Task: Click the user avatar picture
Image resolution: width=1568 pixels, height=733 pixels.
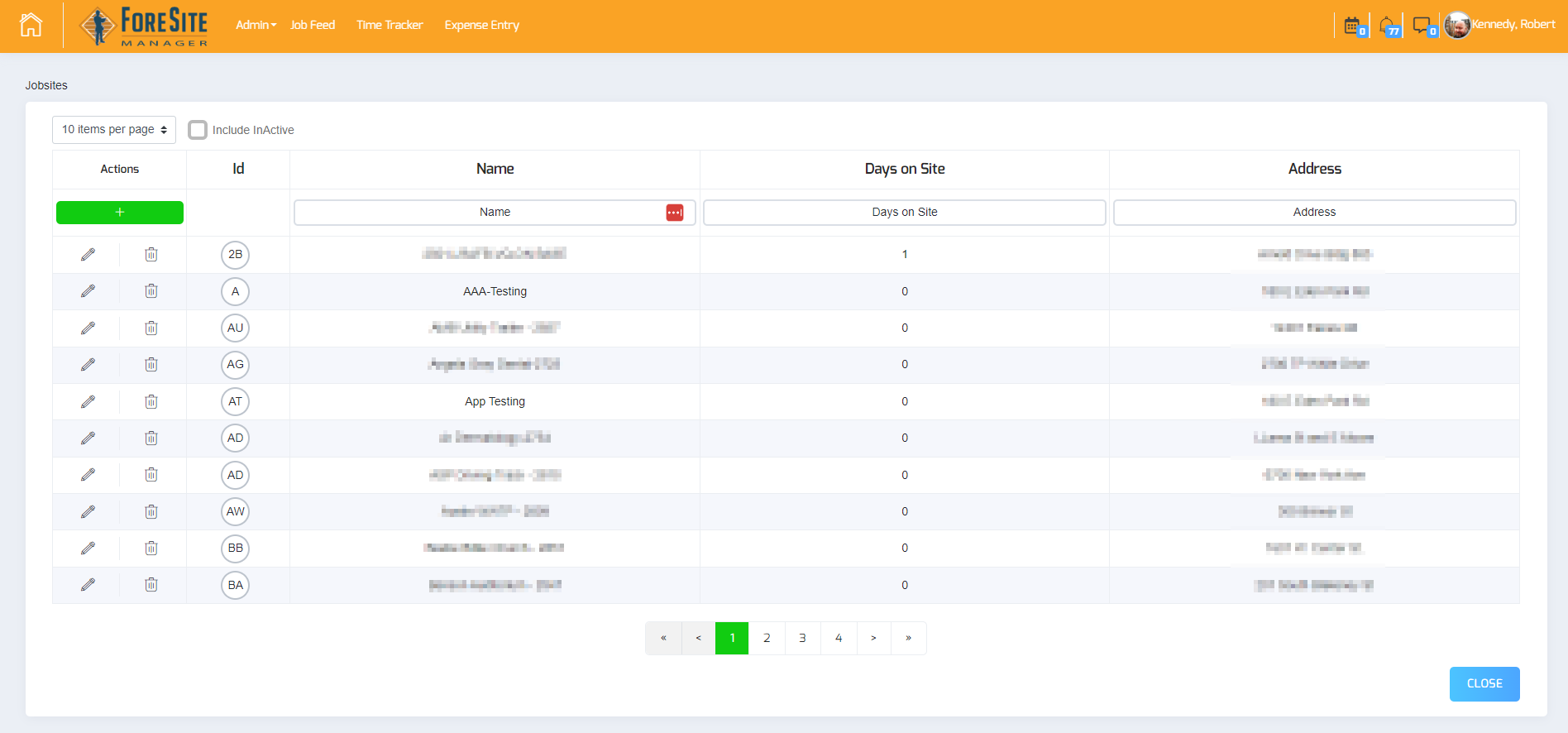Action: 1457,25
